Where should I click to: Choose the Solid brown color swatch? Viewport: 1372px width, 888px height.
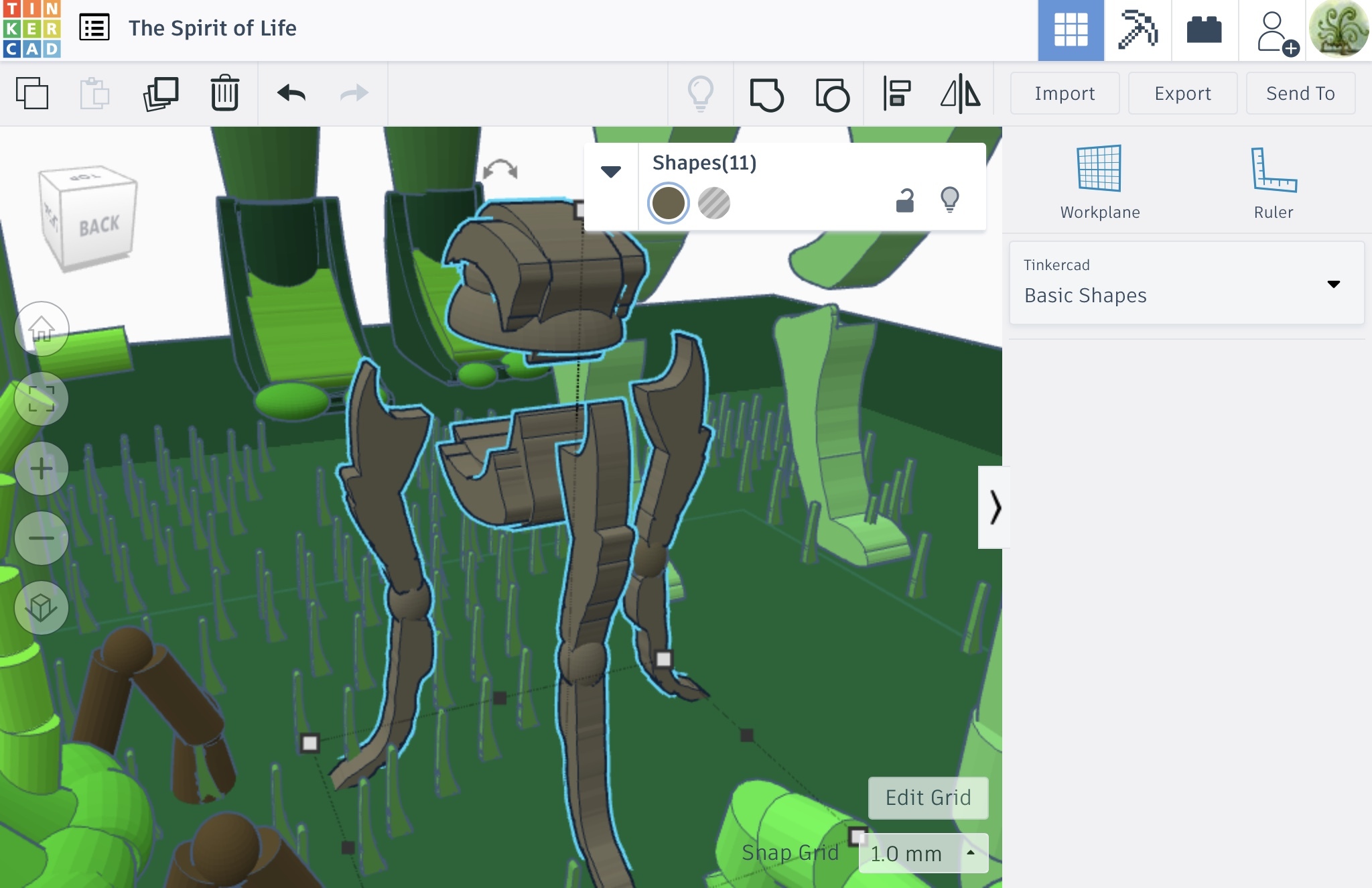click(x=668, y=202)
